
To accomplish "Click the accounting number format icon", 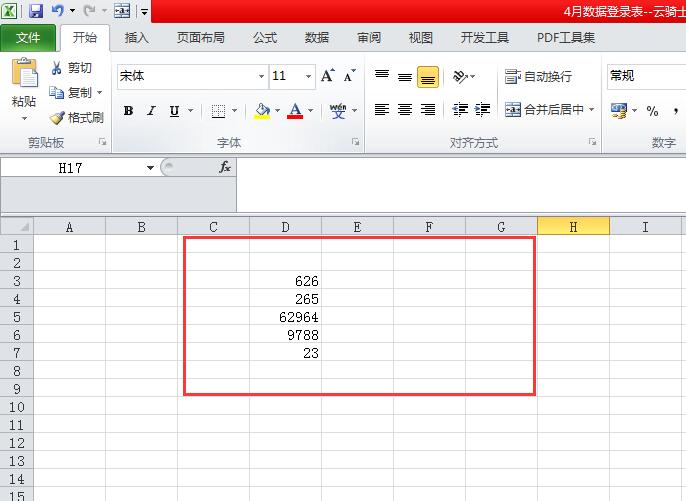I will pos(619,111).
